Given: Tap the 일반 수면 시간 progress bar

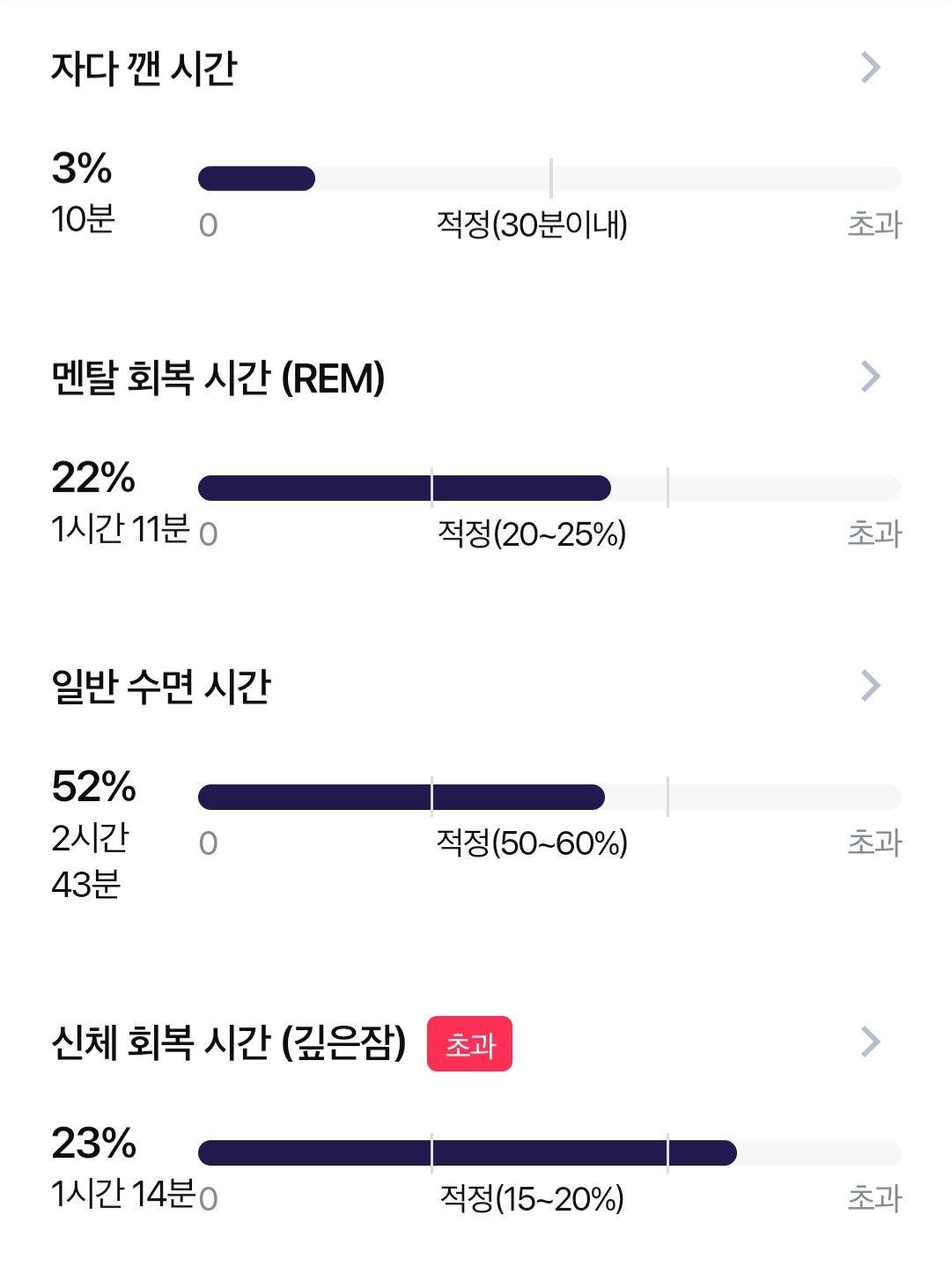Looking at the screenshot, I should 549,797.
